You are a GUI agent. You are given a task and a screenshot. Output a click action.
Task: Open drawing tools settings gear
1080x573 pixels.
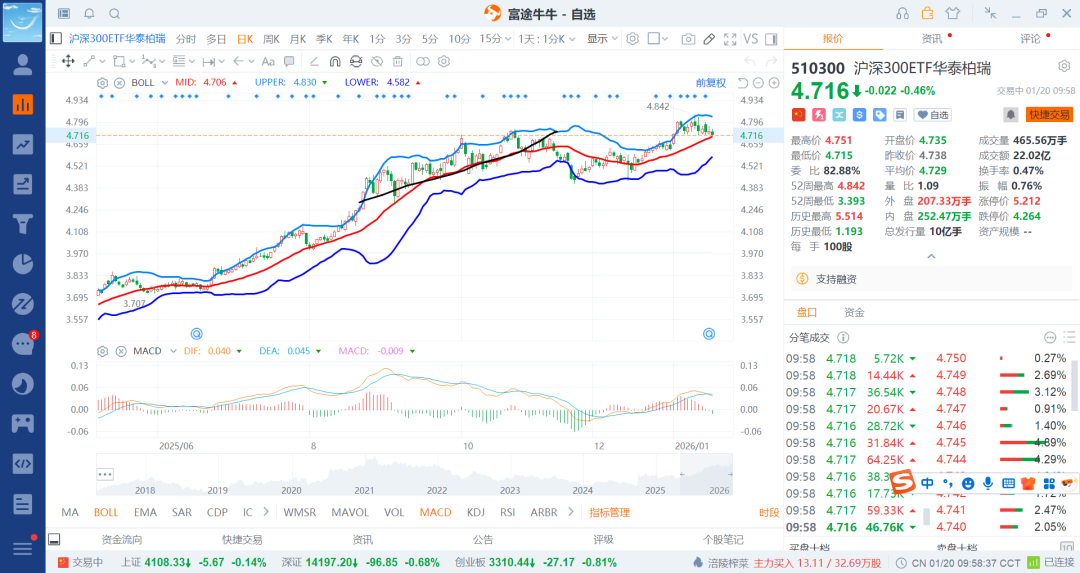coord(444,61)
